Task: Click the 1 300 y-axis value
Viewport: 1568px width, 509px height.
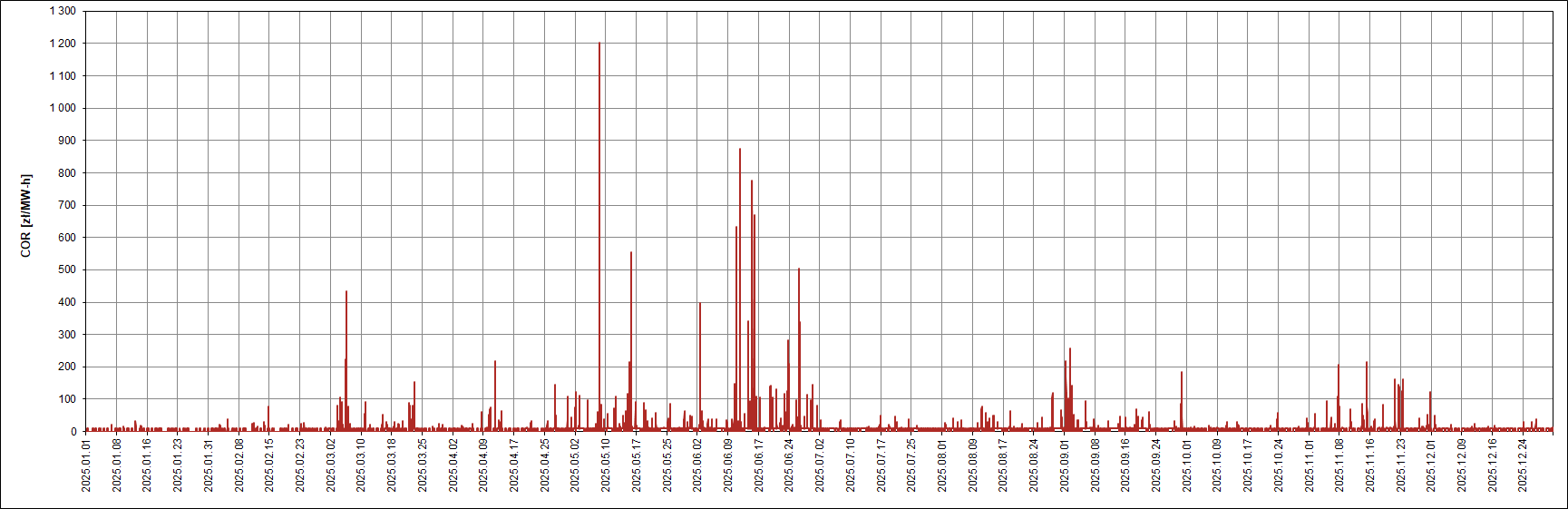Action: 63,12
